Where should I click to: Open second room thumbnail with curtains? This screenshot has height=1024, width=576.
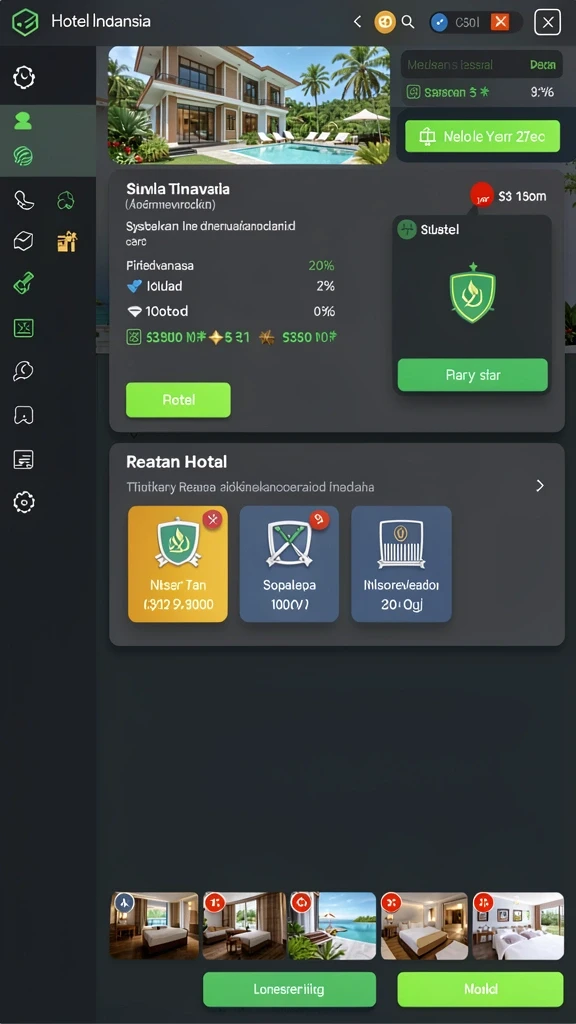point(244,926)
